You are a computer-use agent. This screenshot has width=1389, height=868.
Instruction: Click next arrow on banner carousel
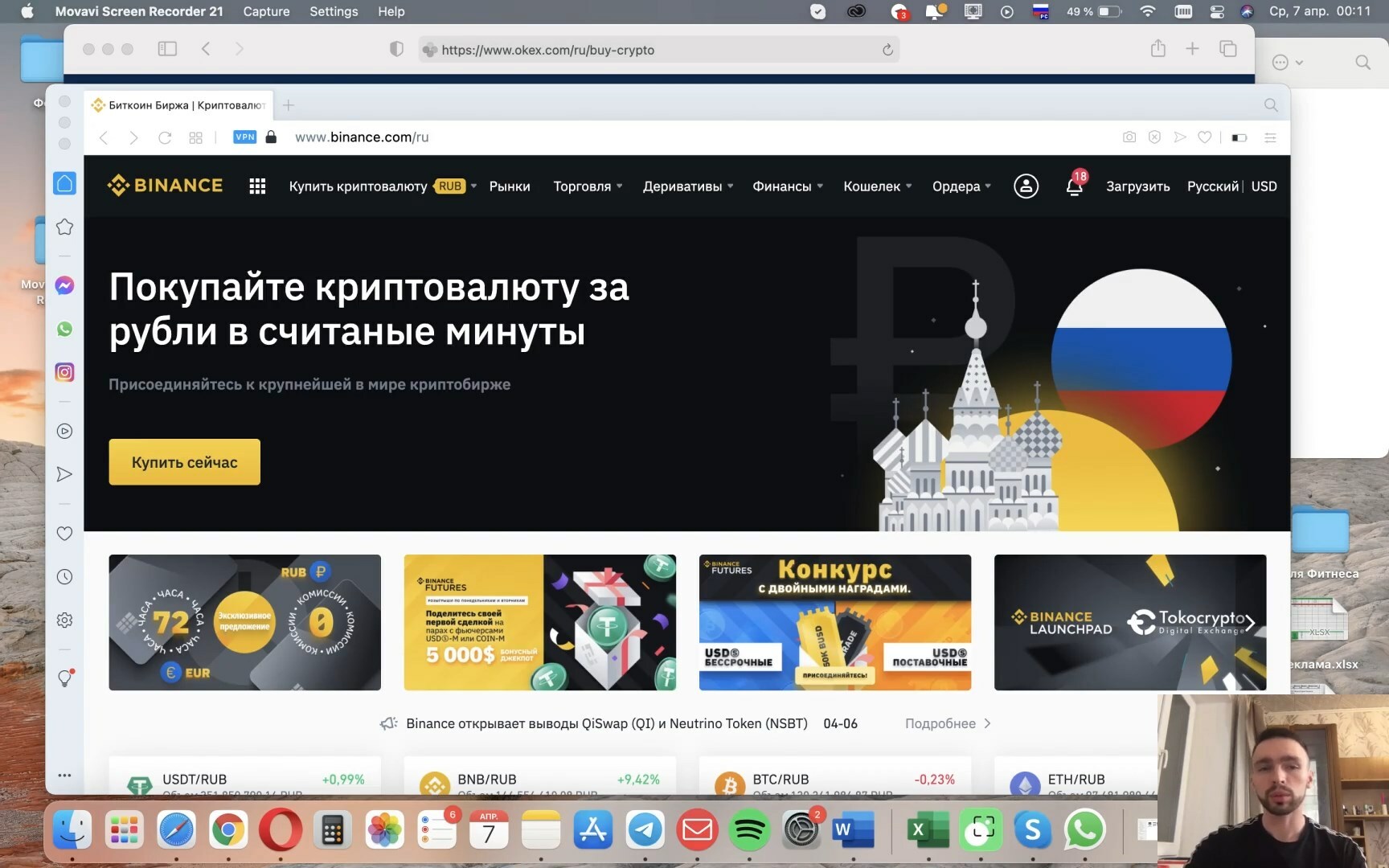tap(1250, 622)
